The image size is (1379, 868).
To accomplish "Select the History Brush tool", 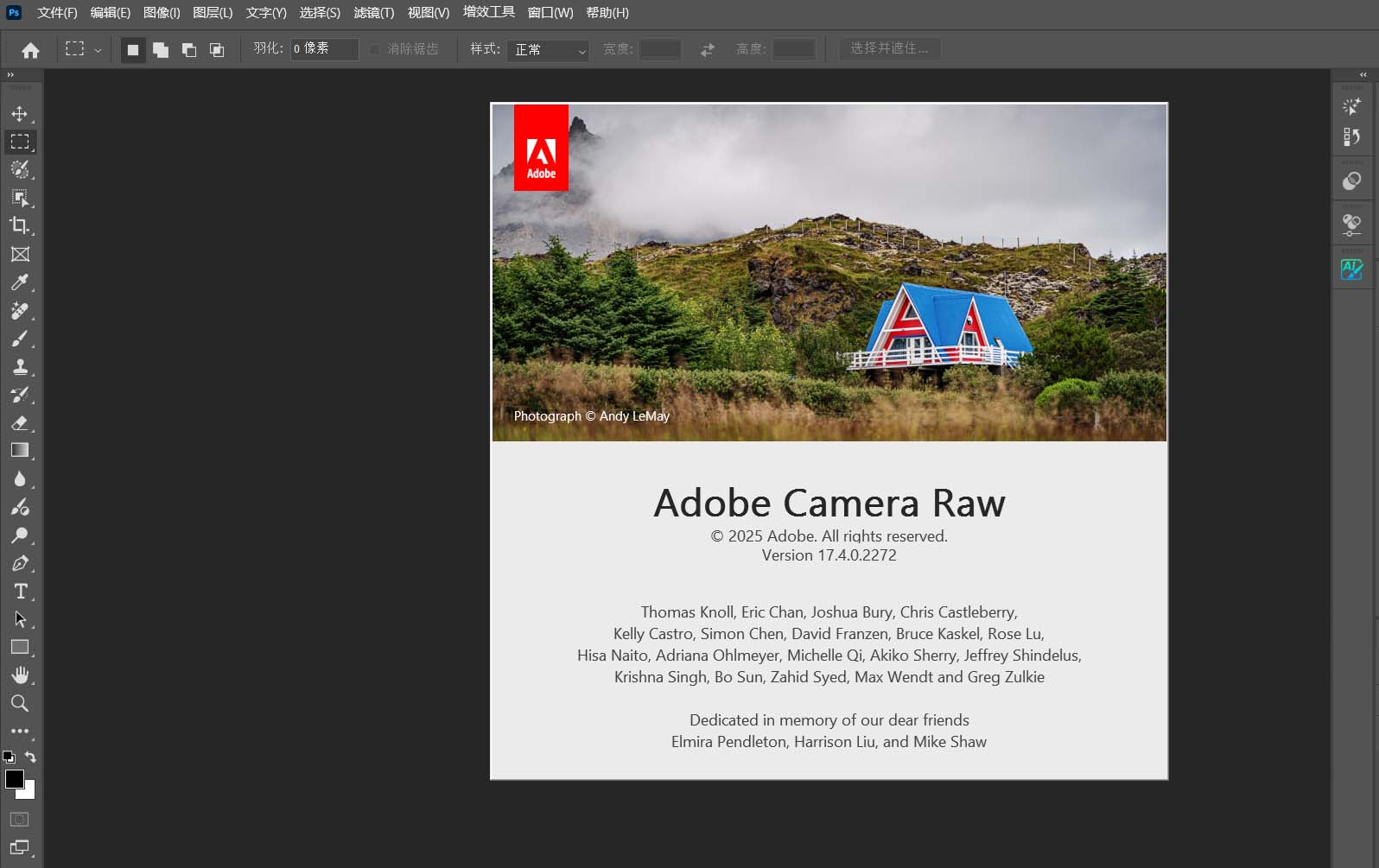I will 20,395.
